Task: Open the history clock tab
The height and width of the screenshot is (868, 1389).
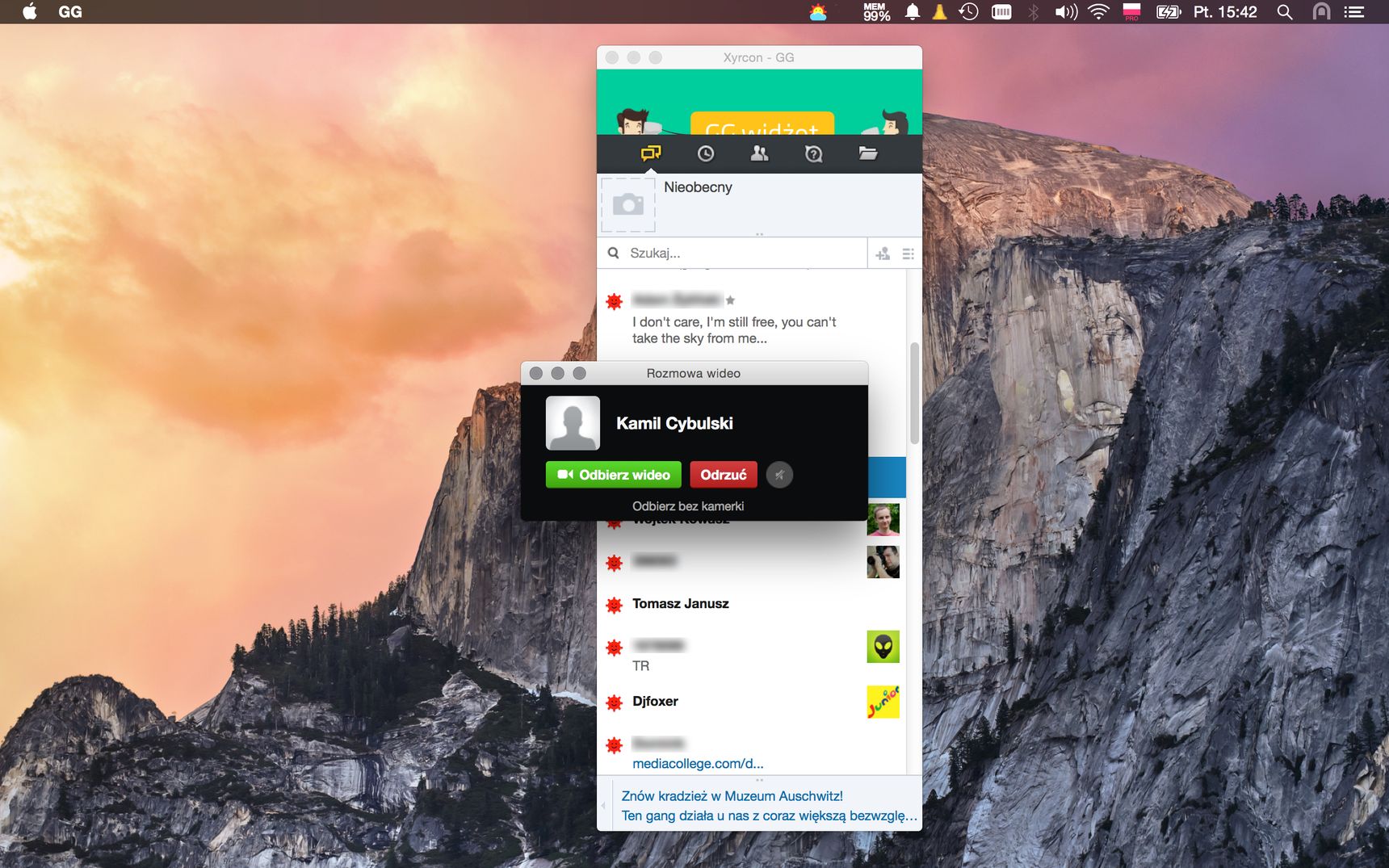Action: (705, 153)
